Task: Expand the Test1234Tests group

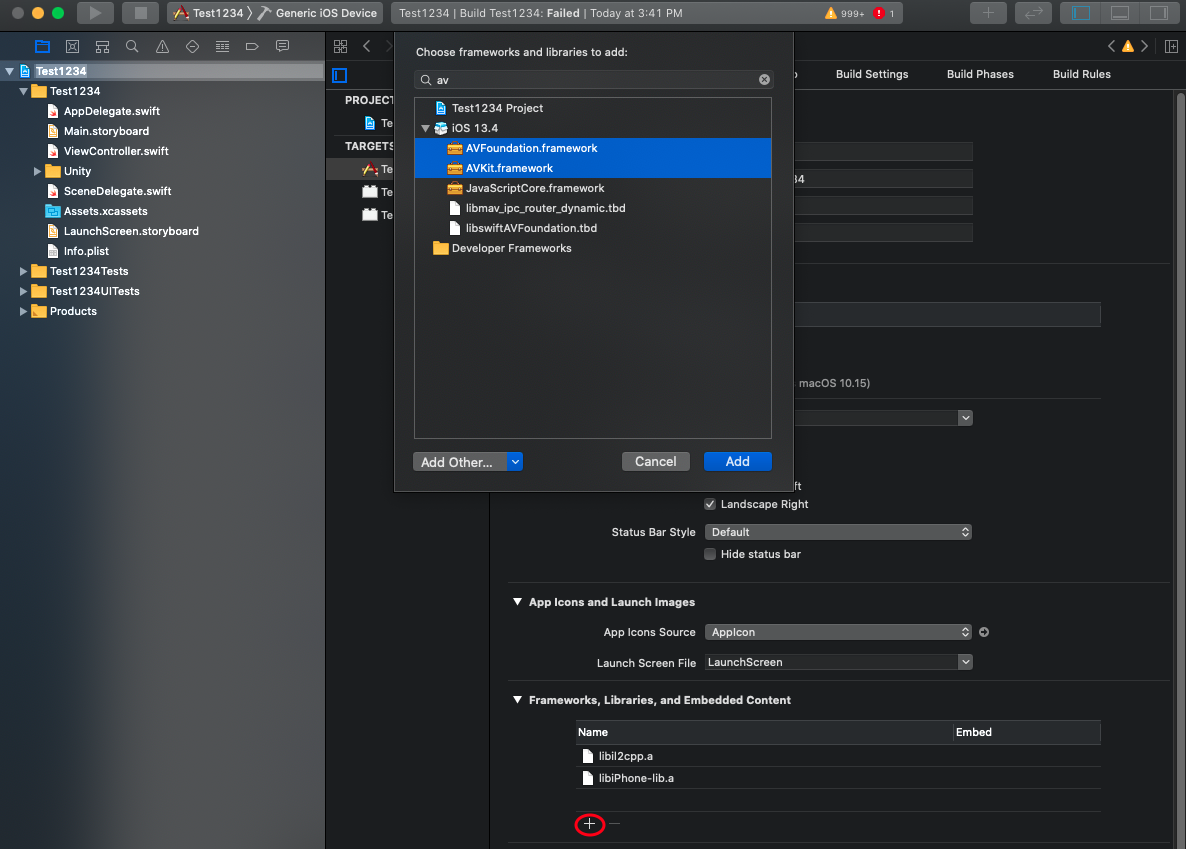Action: click(x=23, y=271)
